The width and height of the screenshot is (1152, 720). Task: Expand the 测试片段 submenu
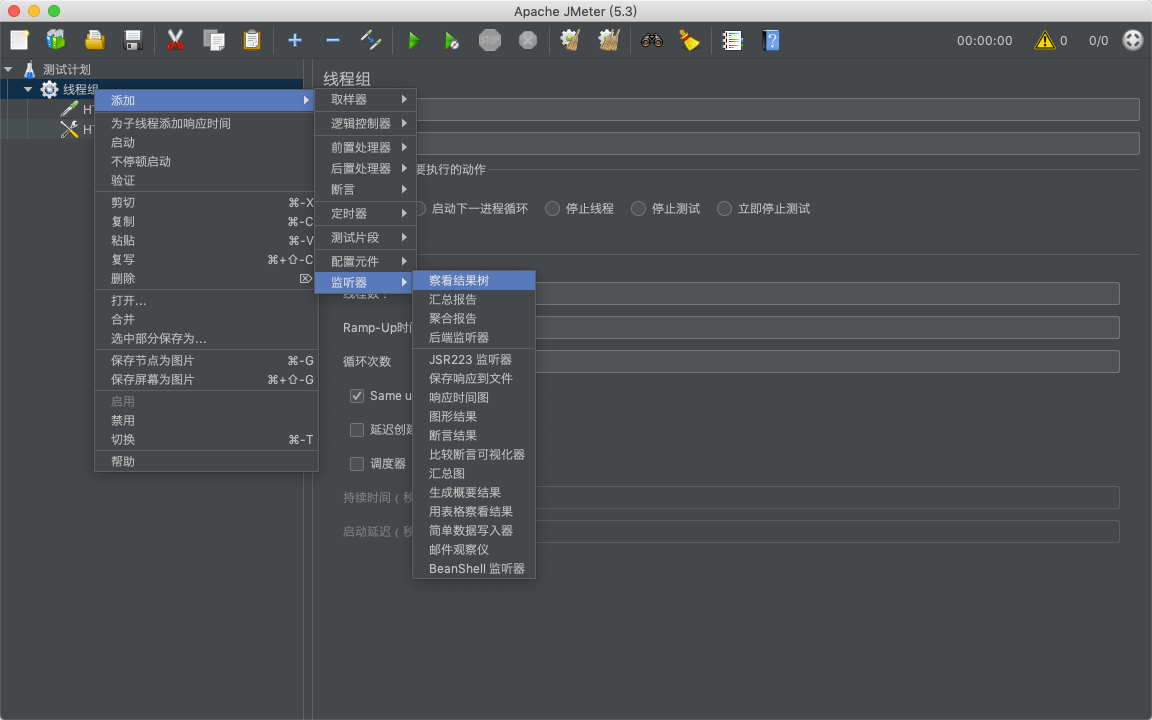pos(366,238)
